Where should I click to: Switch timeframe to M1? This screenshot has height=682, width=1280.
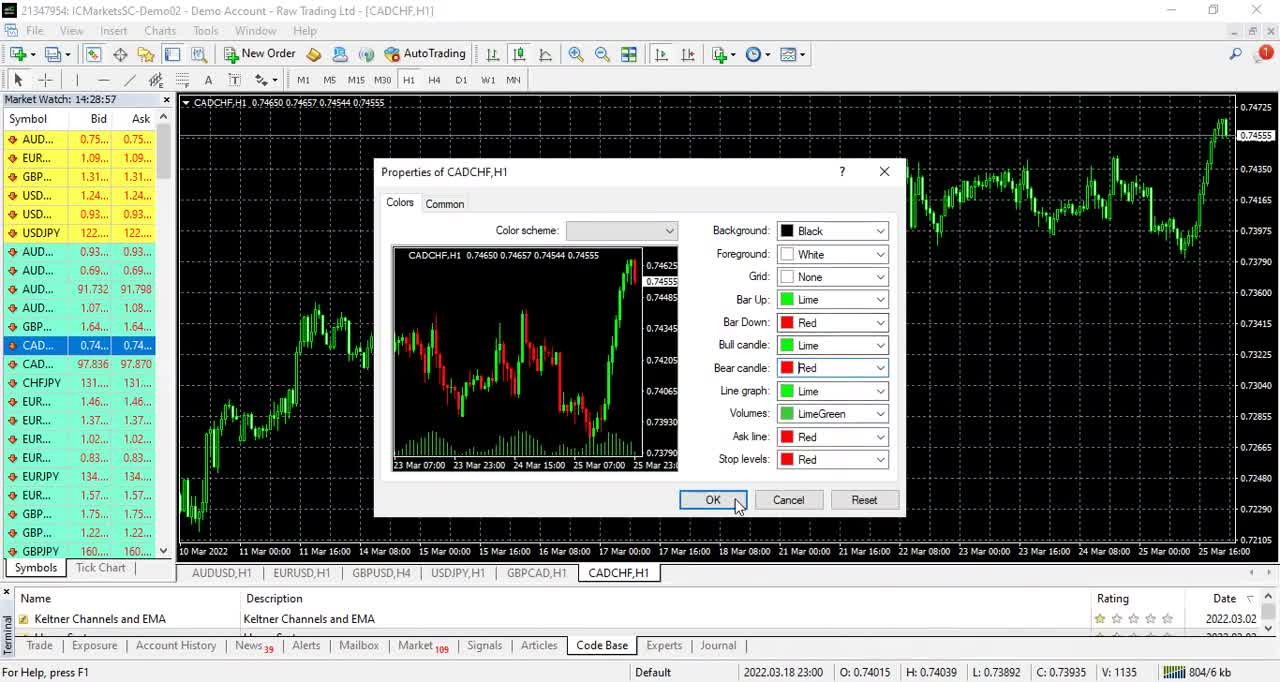click(303, 80)
